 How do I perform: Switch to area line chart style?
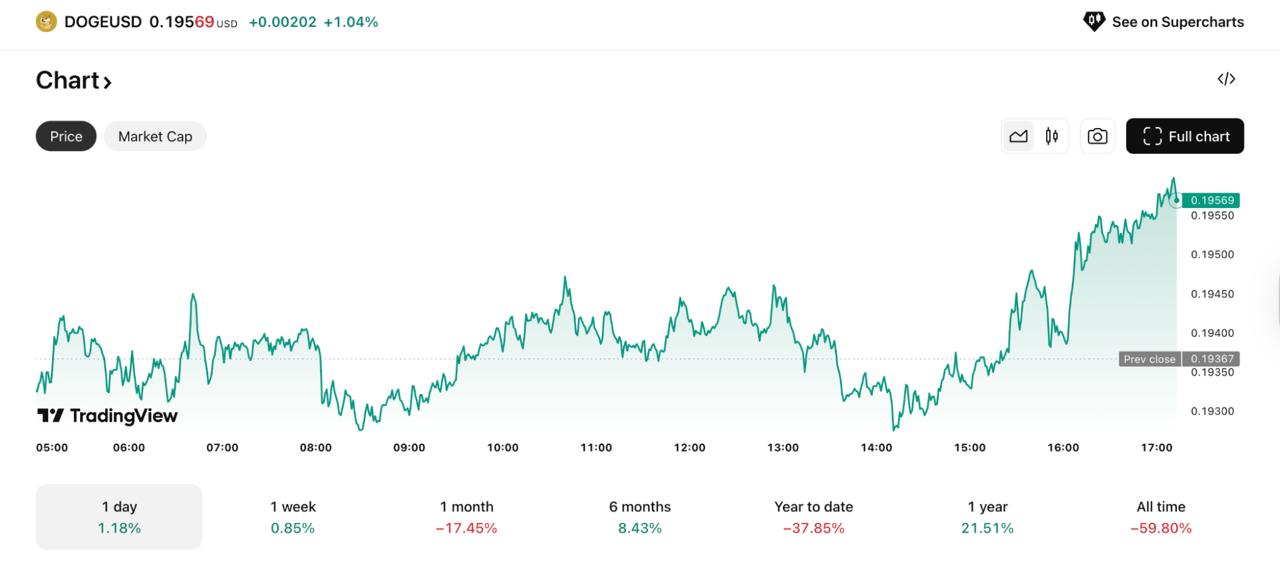click(x=1018, y=136)
